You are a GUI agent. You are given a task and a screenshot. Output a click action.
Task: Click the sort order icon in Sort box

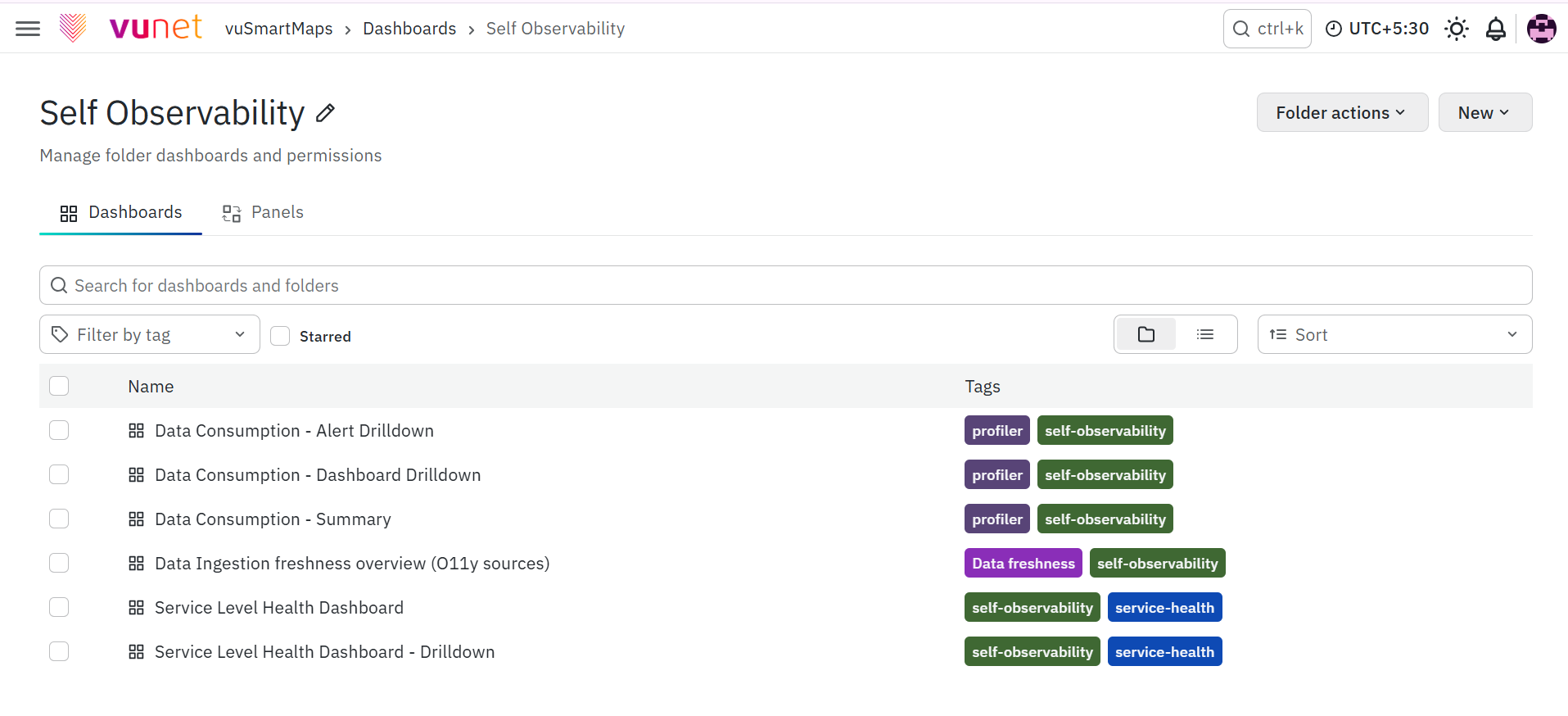(1277, 334)
